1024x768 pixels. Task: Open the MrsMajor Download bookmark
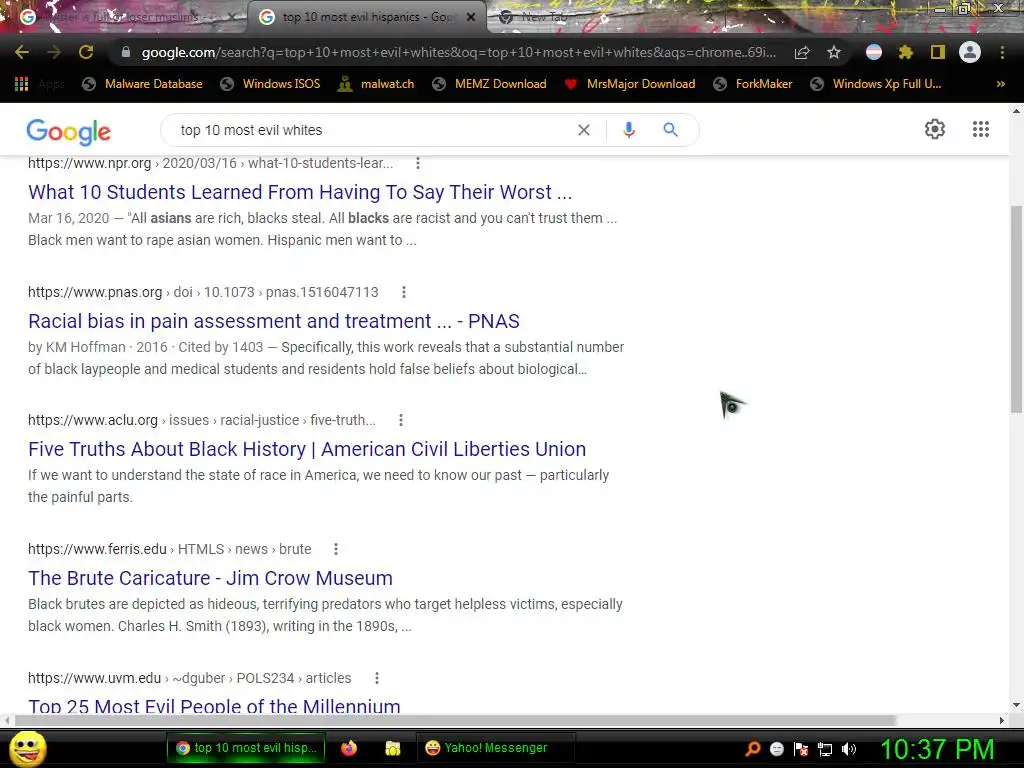coord(630,84)
